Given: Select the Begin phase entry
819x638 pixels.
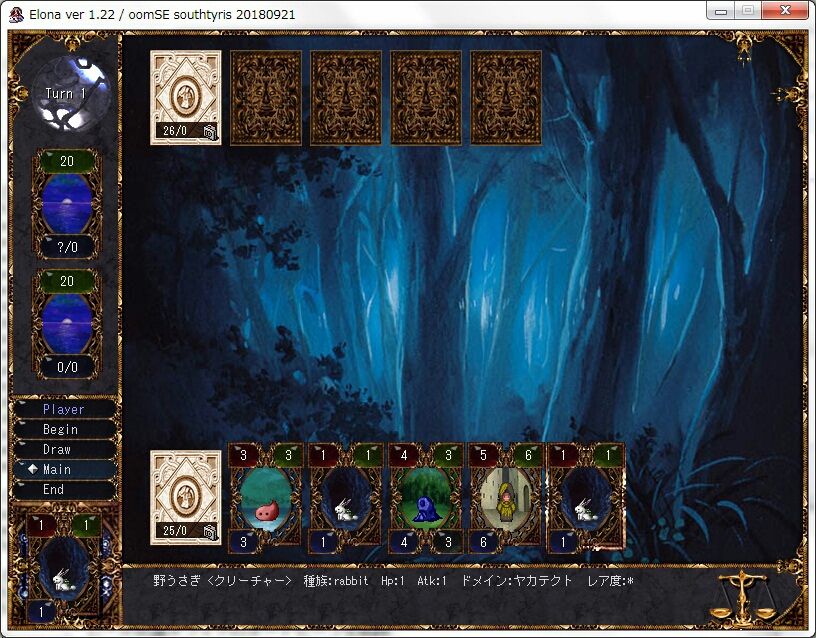Looking at the screenshot, I should [x=64, y=429].
